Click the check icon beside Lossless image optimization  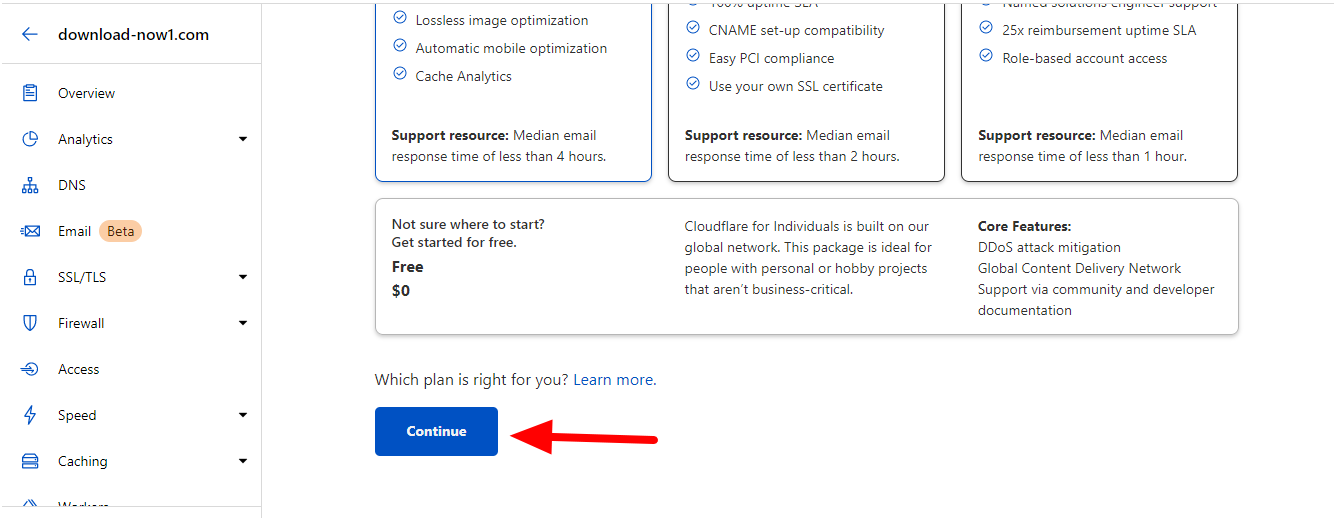tap(400, 18)
